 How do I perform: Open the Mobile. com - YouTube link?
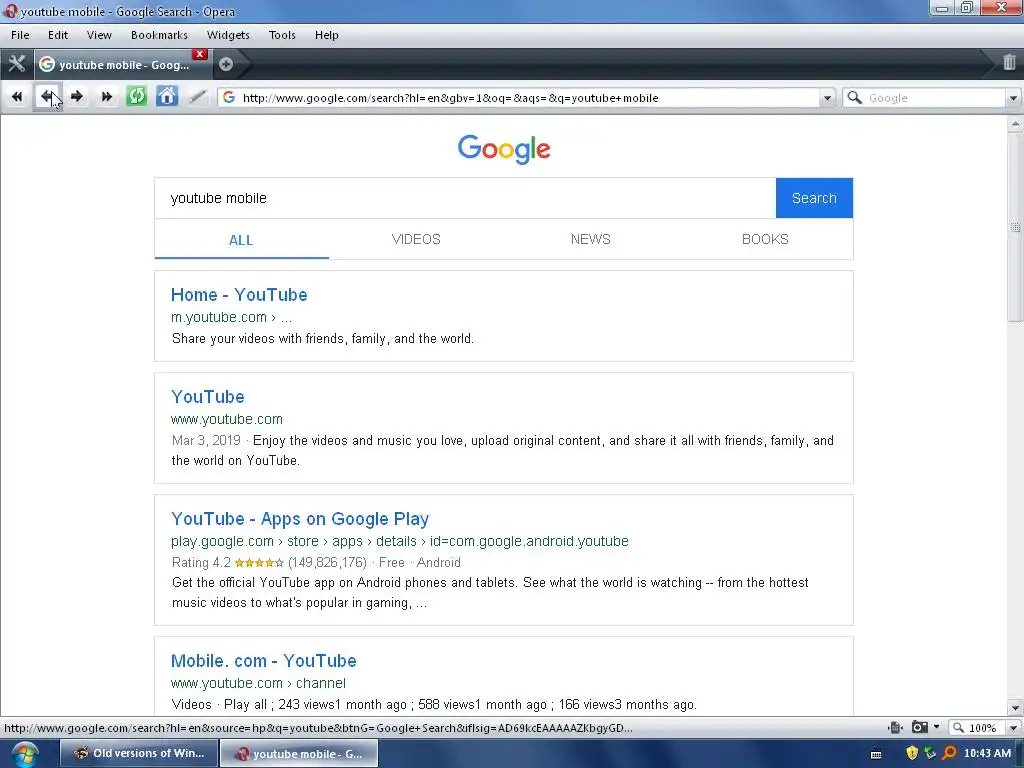tap(263, 660)
